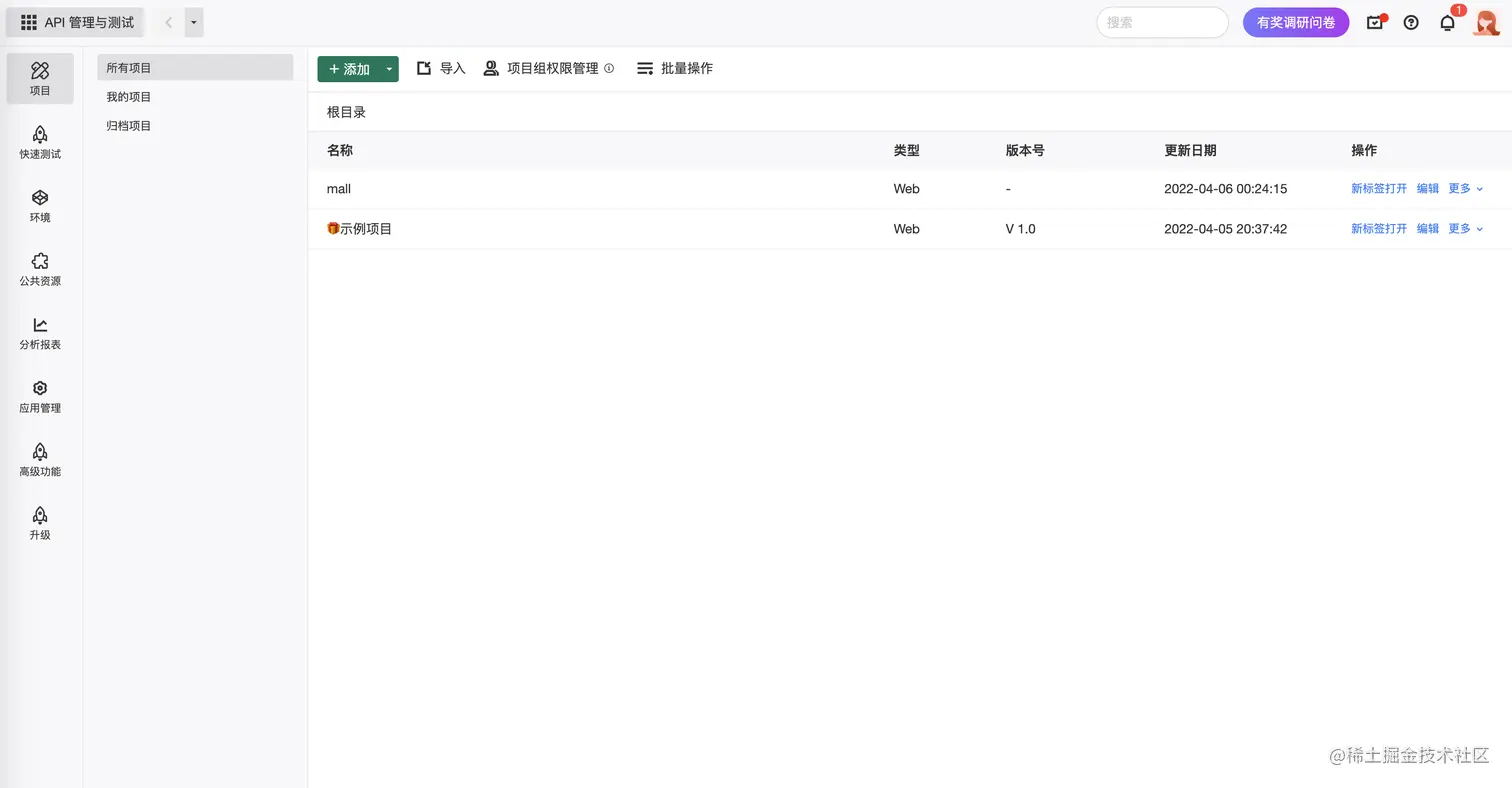Image resolution: width=1512 pixels, height=788 pixels.
Task: Click 新标签打开 for 示例项目
Action: coord(1379,229)
